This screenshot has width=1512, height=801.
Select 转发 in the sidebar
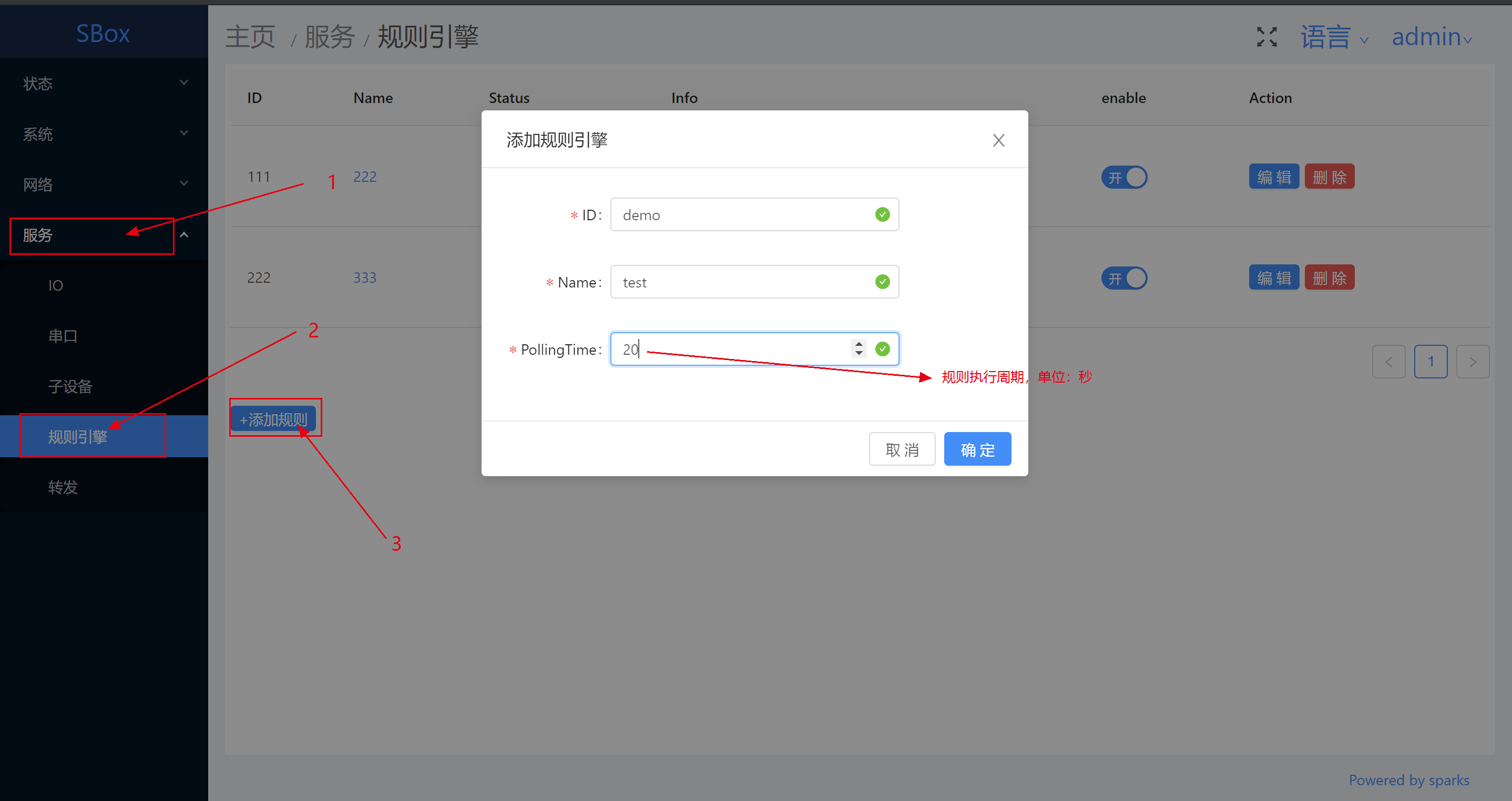[63, 488]
